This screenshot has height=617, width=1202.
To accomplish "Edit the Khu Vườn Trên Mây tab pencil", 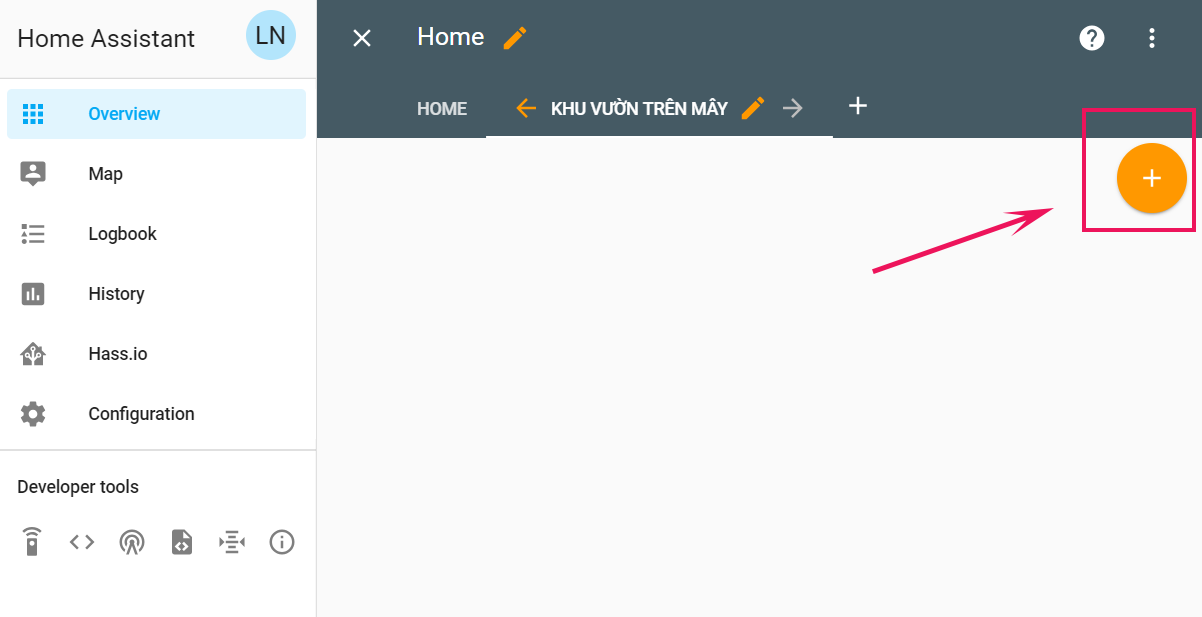I will click(753, 108).
